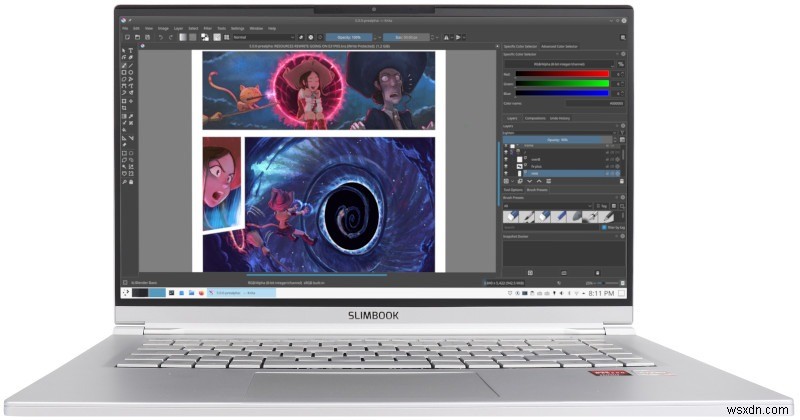This screenshot has height=420, width=800.
Task: Save the document using toolbar icon
Action: click(x=147, y=37)
